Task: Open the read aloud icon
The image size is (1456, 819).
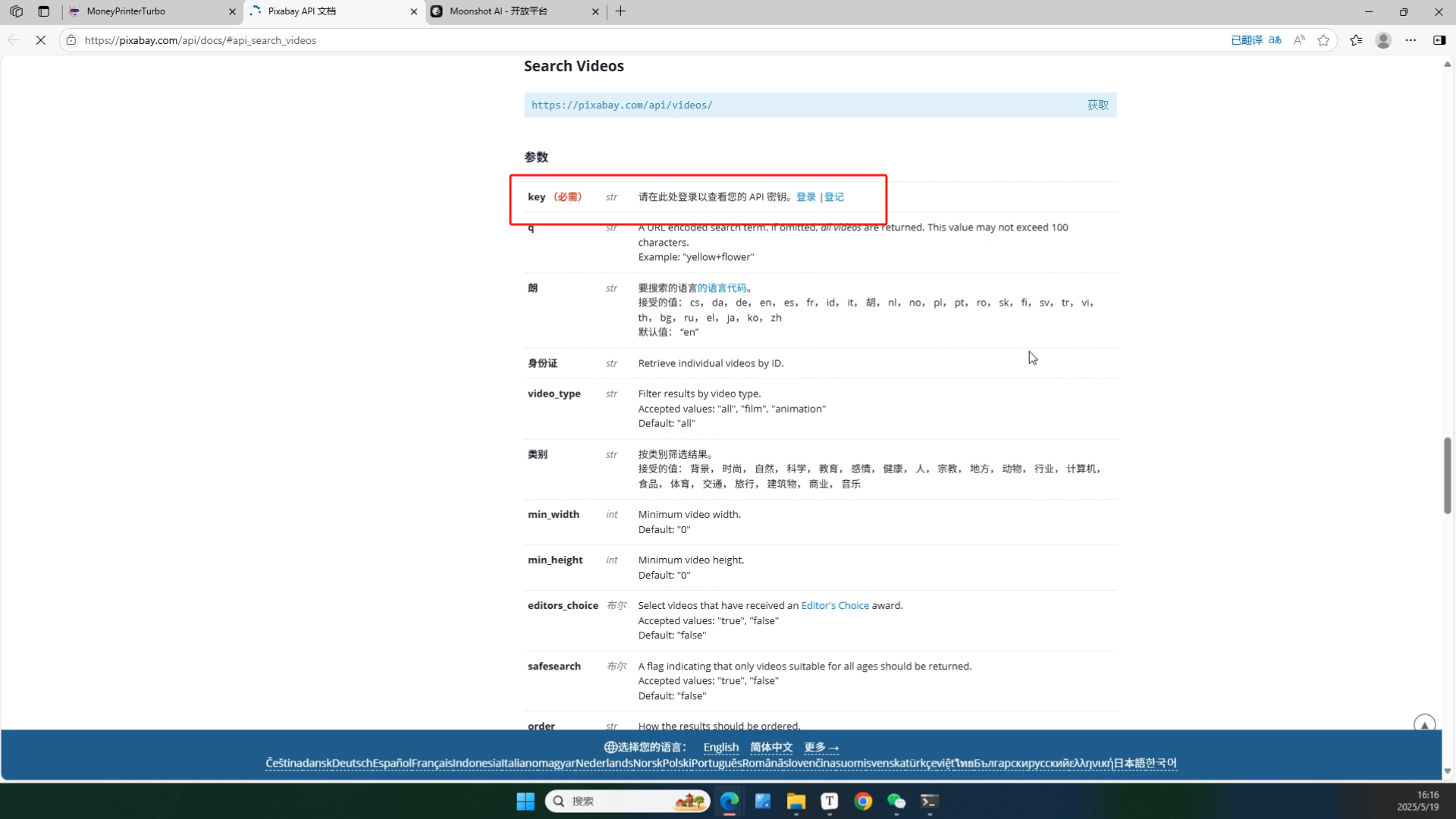Action: [x=1299, y=40]
